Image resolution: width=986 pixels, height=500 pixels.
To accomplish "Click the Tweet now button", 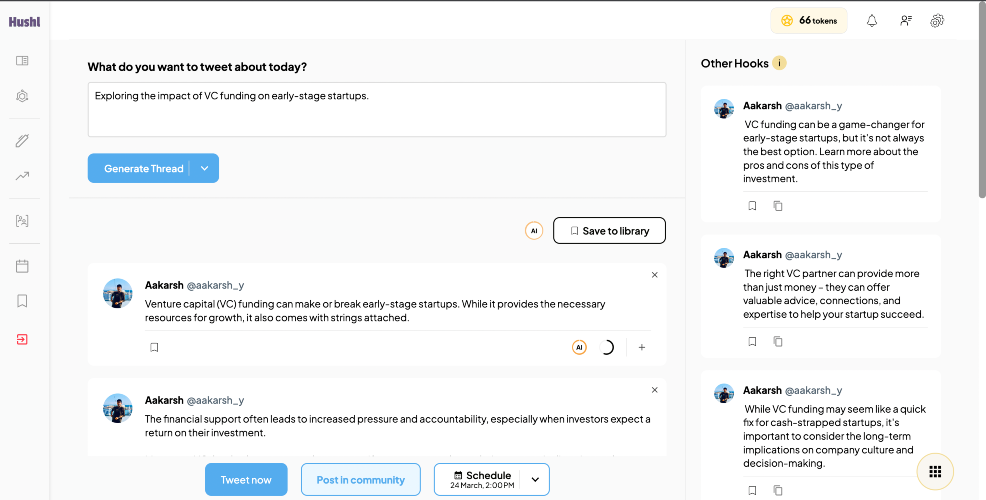I will coord(246,480).
